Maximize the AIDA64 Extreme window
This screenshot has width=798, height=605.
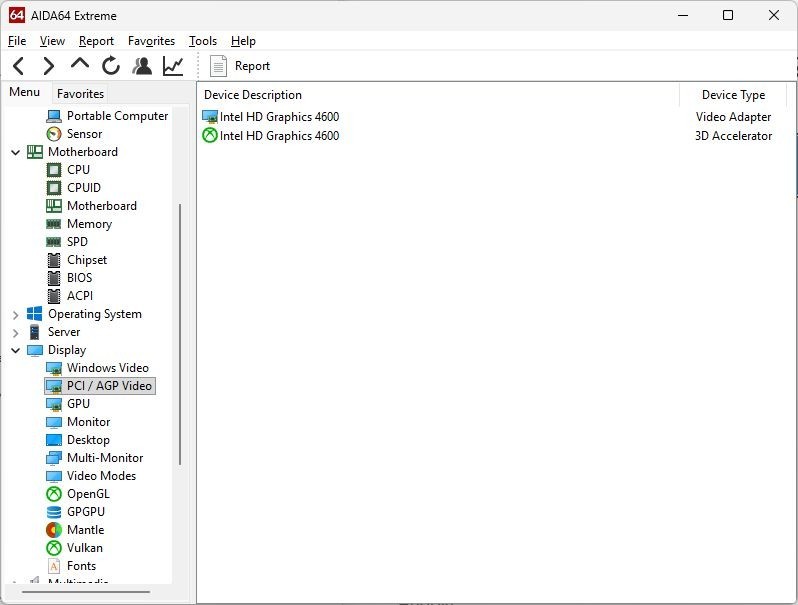[x=728, y=15]
